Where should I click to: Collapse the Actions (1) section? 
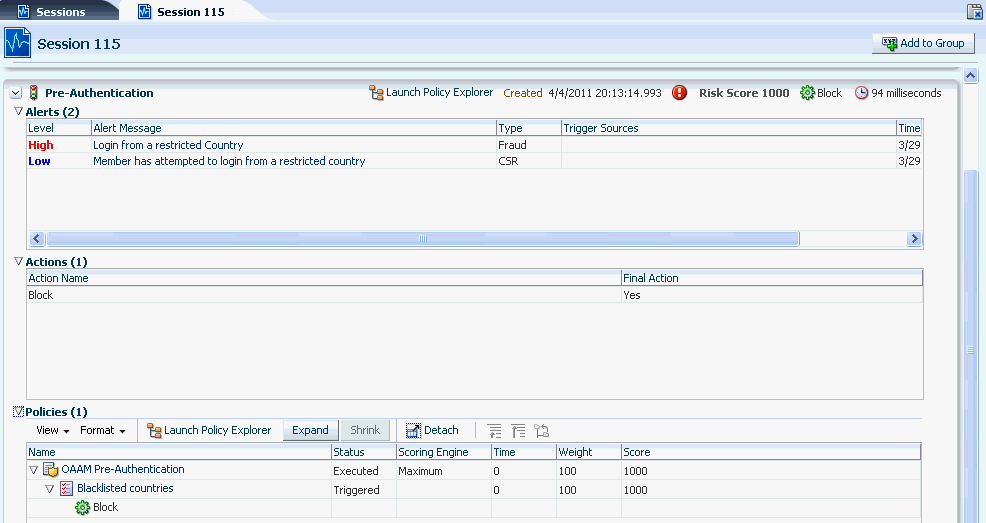(x=18, y=262)
